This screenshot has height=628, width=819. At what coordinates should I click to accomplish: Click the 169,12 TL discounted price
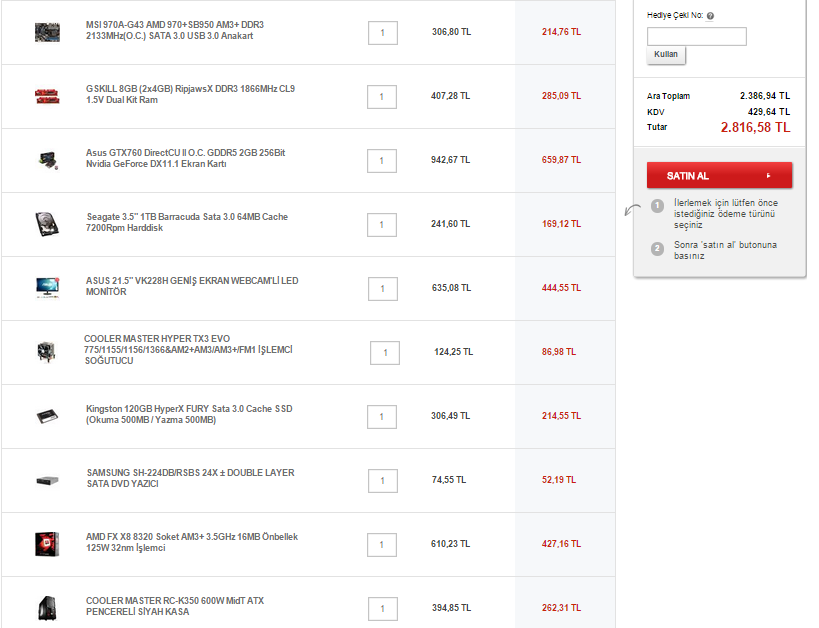pos(561,224)
